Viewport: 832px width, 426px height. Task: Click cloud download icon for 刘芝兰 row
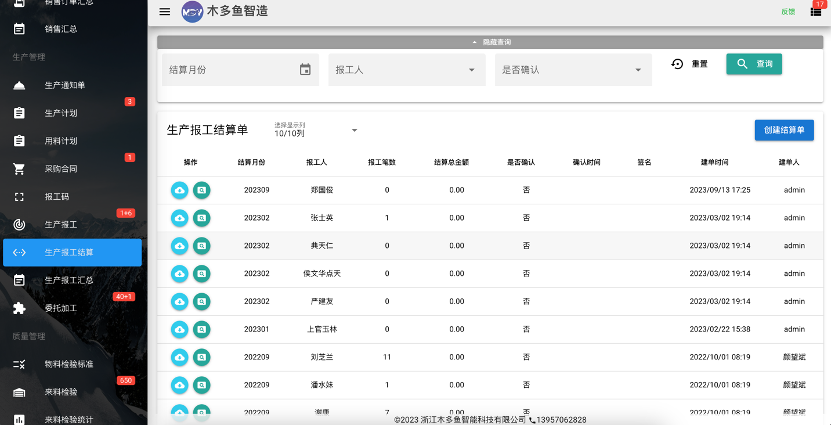click(180, 357)
